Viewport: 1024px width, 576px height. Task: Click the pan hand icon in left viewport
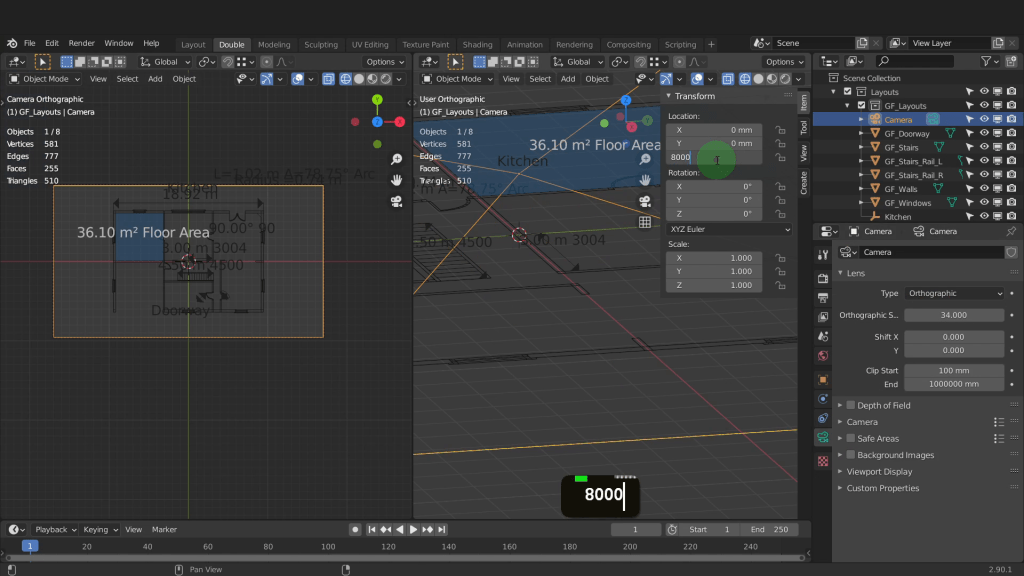[397, 180]
